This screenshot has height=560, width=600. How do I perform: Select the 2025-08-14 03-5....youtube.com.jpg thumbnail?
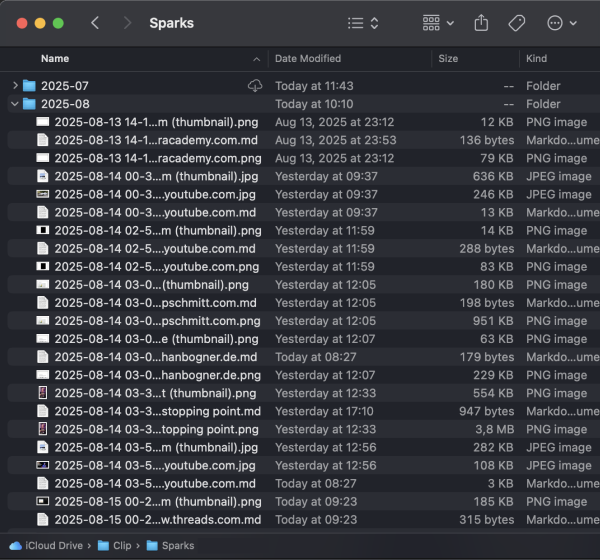42,465
